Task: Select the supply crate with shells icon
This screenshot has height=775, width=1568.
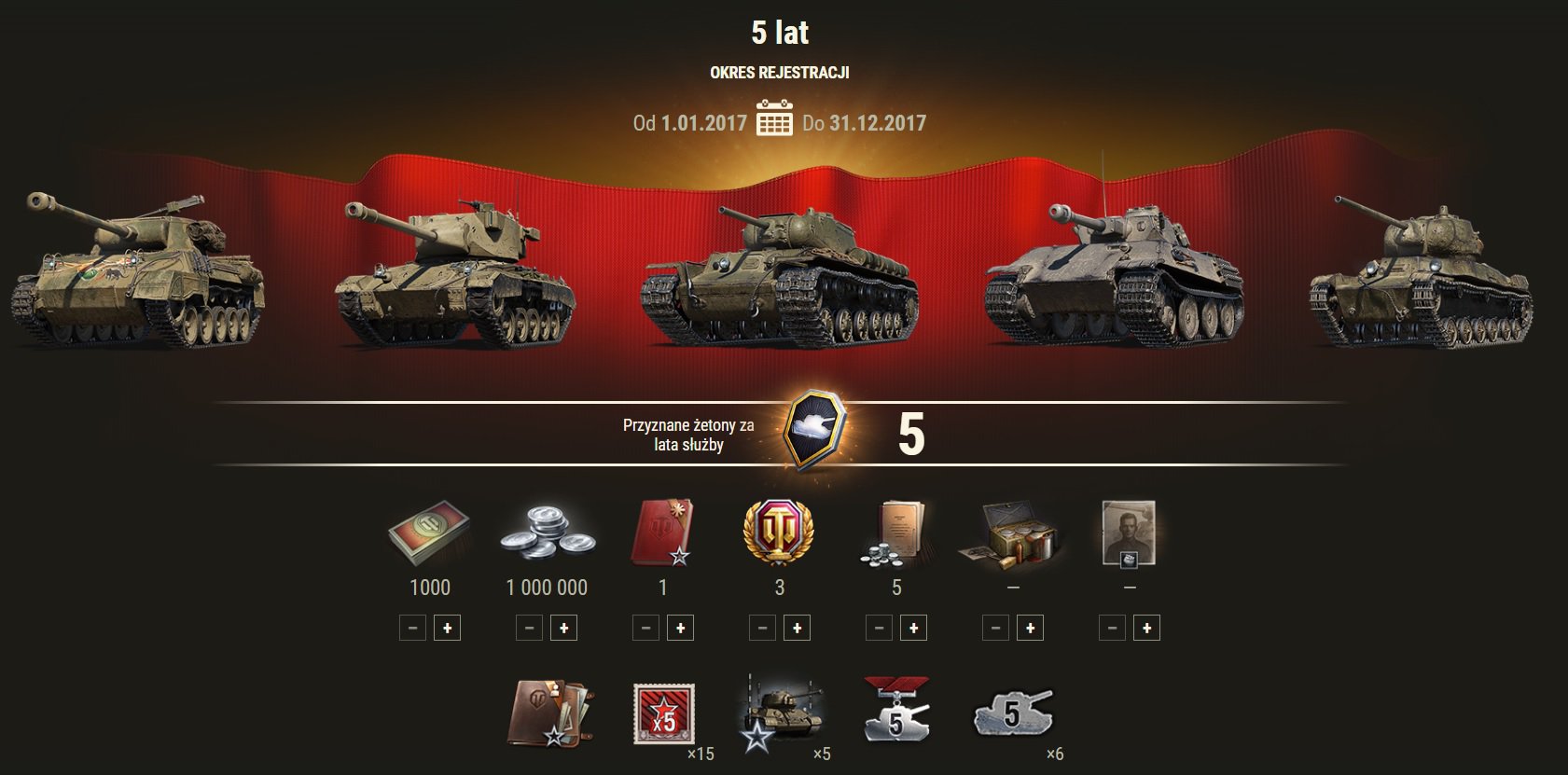Action: 1013,533
